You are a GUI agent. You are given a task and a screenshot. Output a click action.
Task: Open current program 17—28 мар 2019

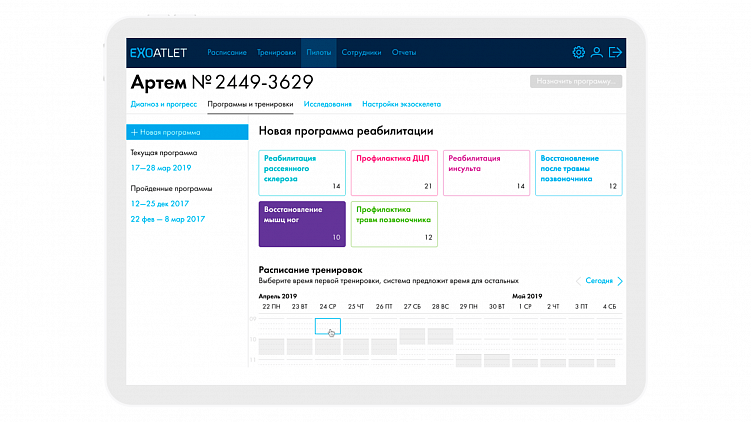161,168
